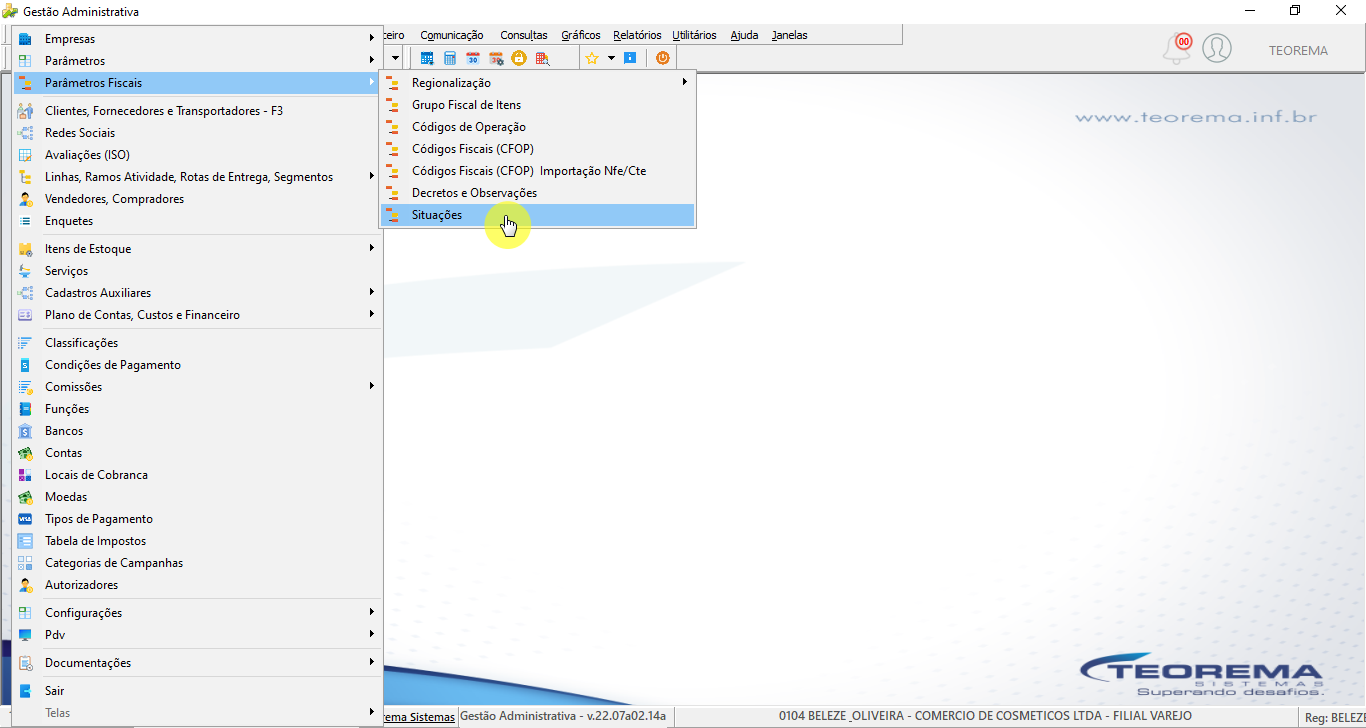Open the Situações submenu entry
The image size is (1366, 728).
(x=537, y=215)
